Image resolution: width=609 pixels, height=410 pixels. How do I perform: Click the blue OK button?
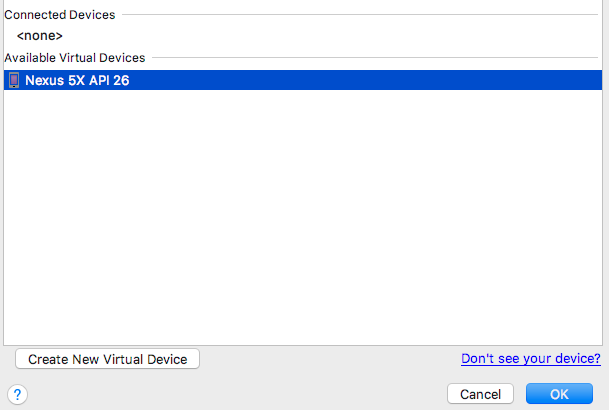pos(559,394)
